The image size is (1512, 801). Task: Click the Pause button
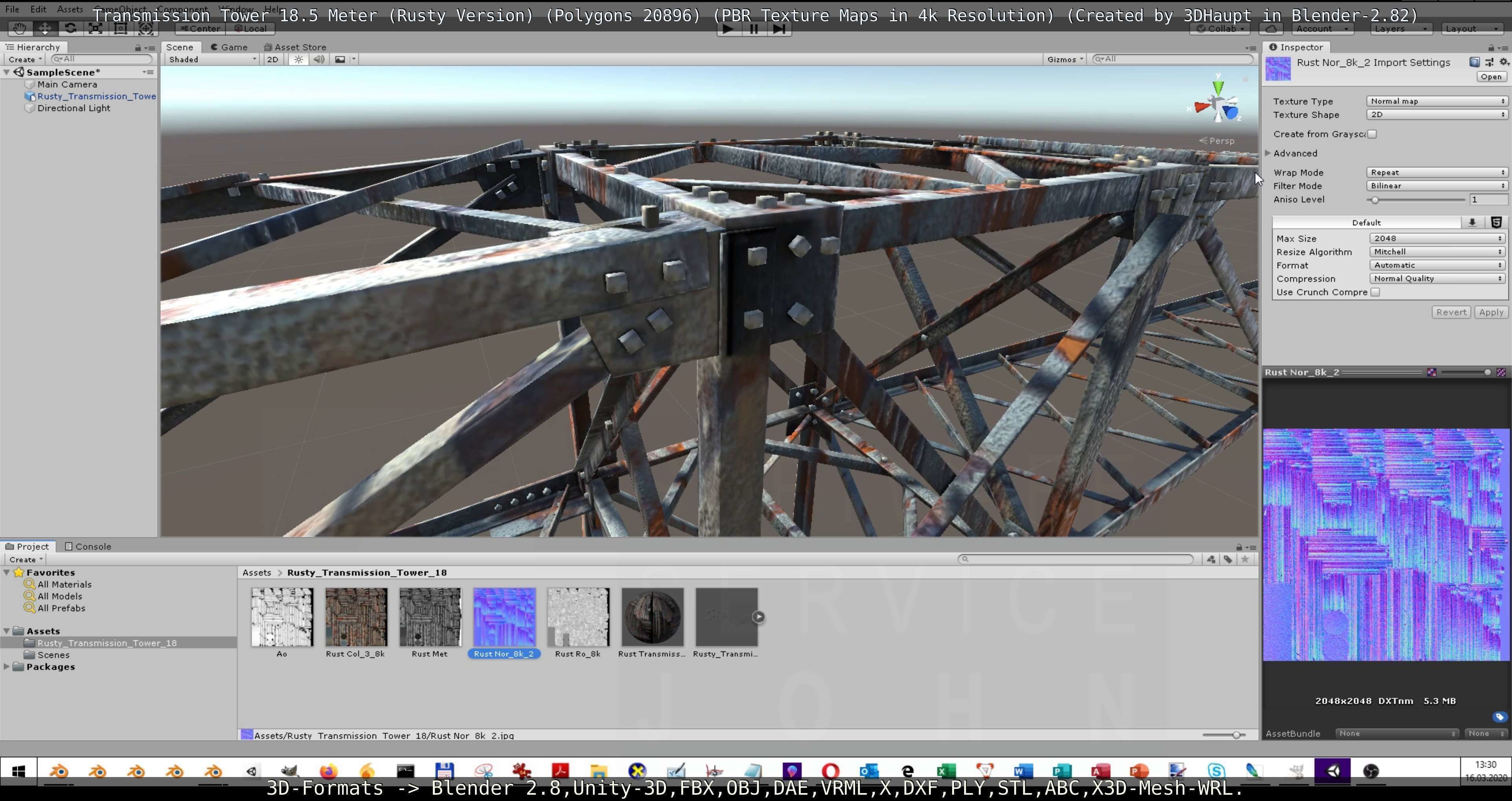754,29
